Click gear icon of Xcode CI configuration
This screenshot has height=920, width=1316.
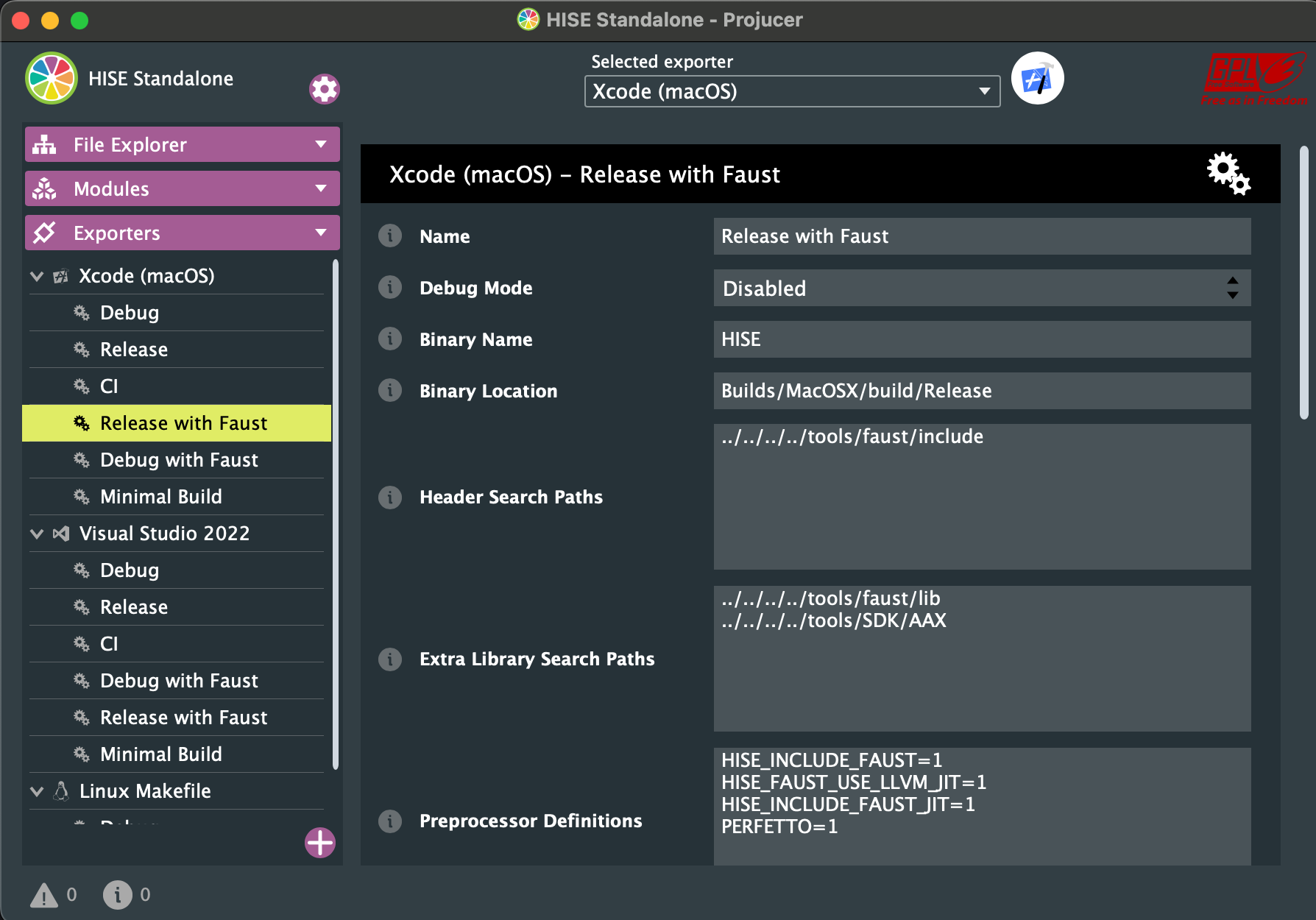point(82,386)
